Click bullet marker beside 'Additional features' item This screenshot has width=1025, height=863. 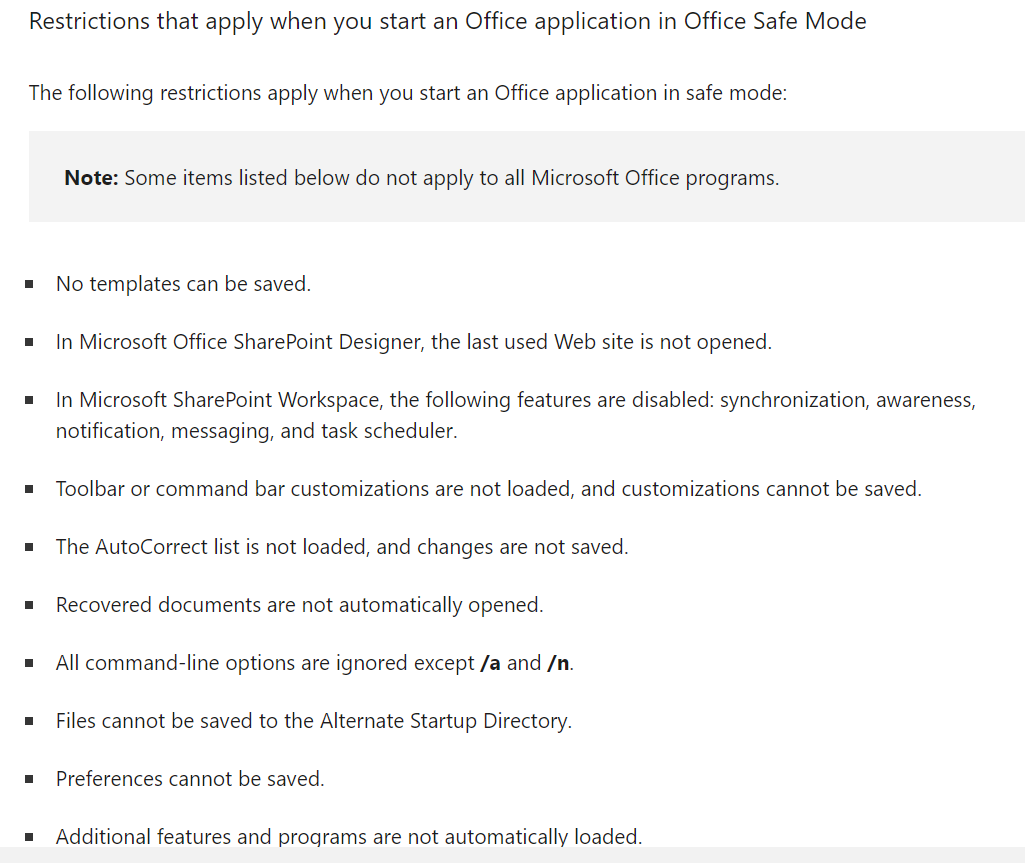pos(29,837)
